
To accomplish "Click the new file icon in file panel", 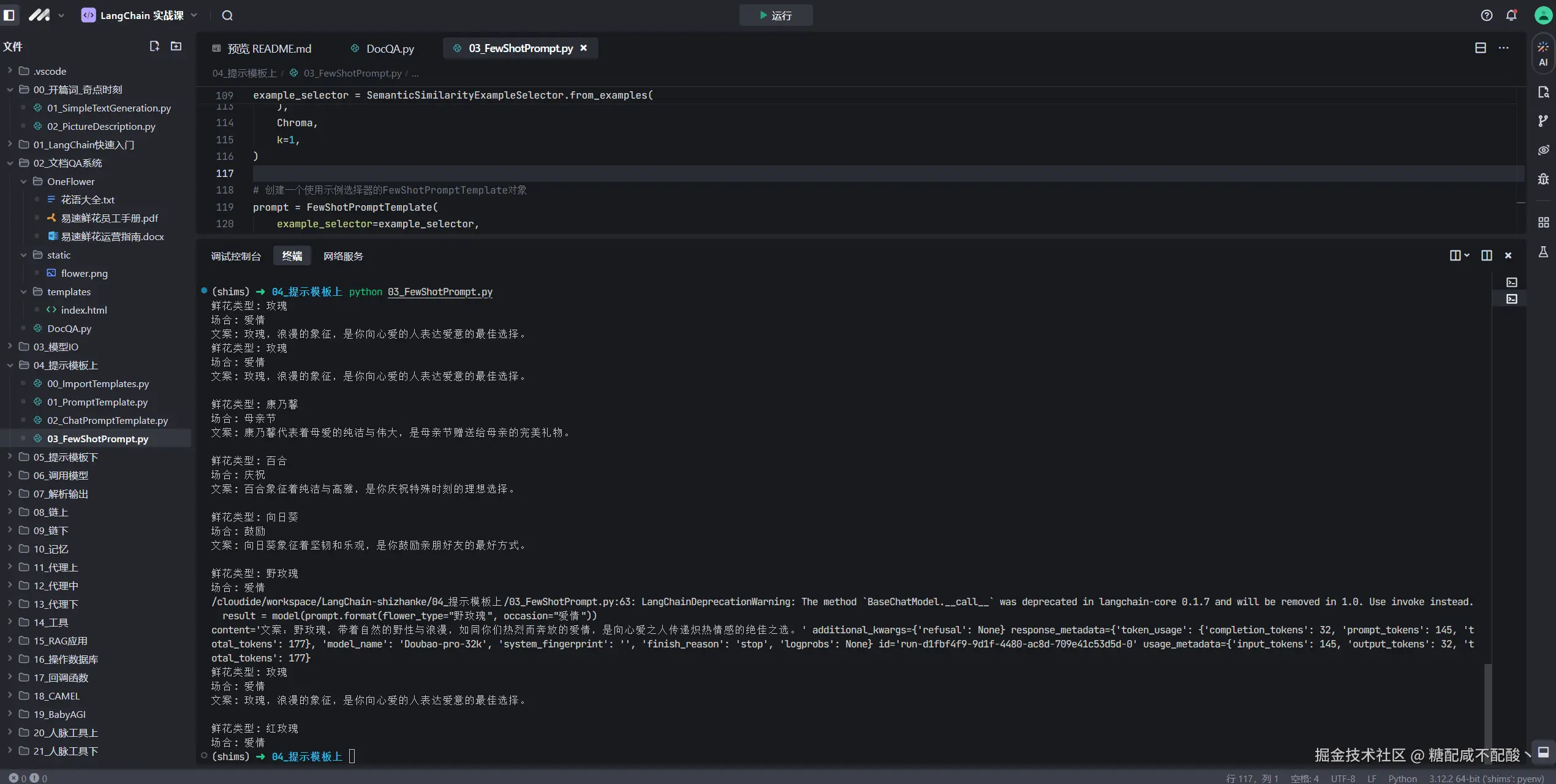I will (154, 47).
